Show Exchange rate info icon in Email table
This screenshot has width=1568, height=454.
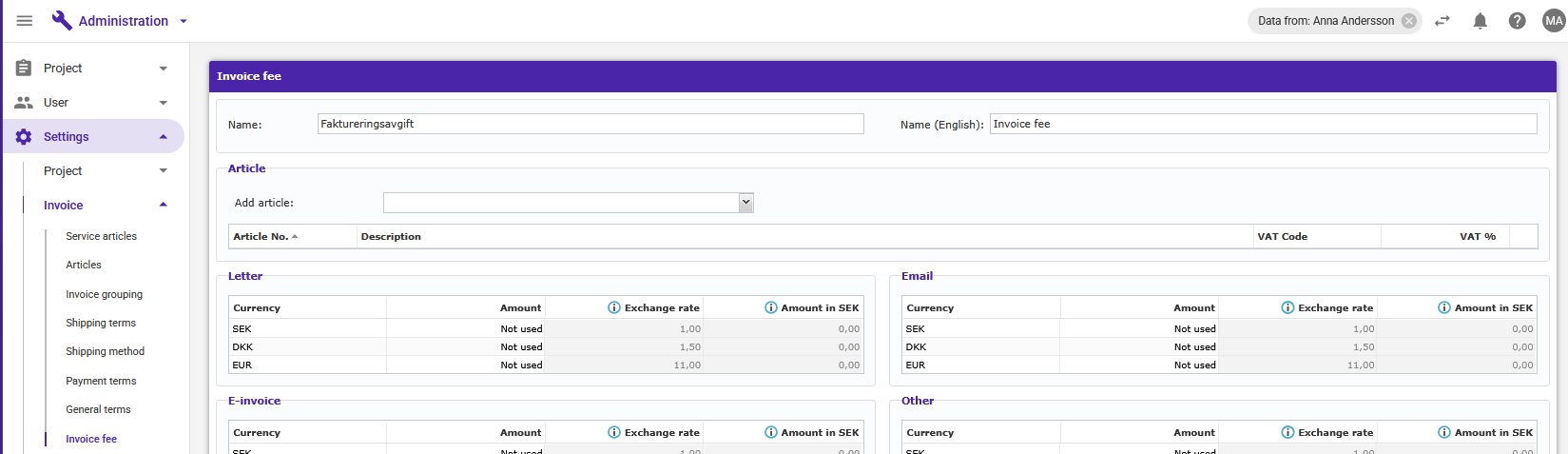(x=1287, y=307)
